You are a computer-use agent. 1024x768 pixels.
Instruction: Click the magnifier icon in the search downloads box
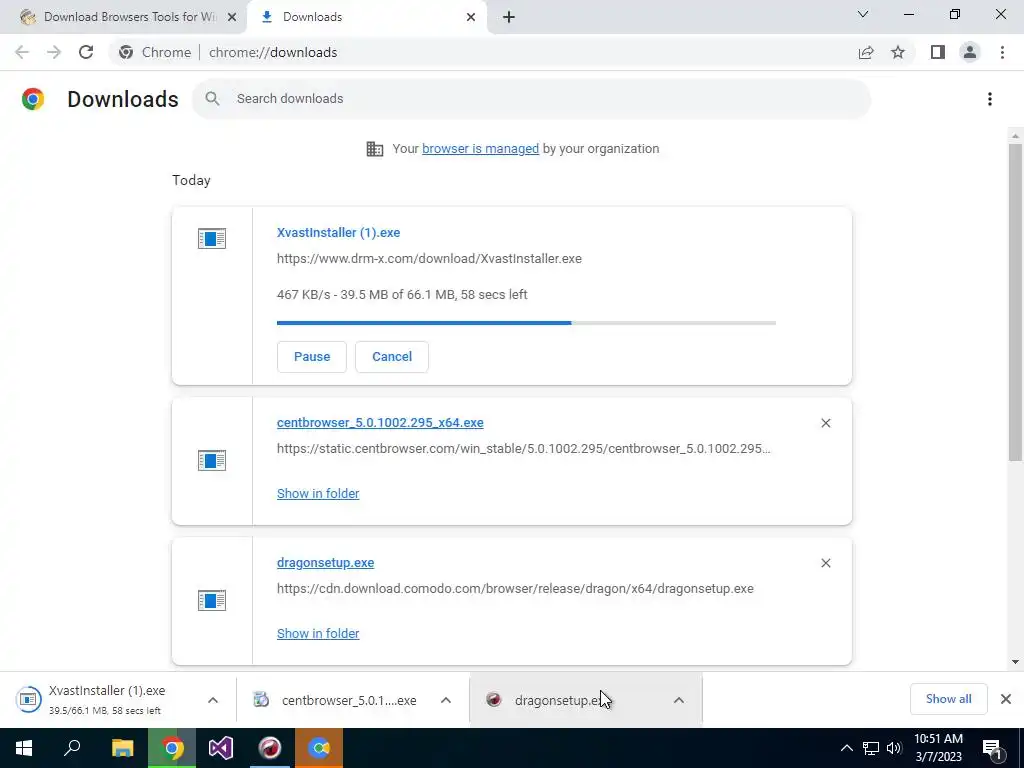212,99
